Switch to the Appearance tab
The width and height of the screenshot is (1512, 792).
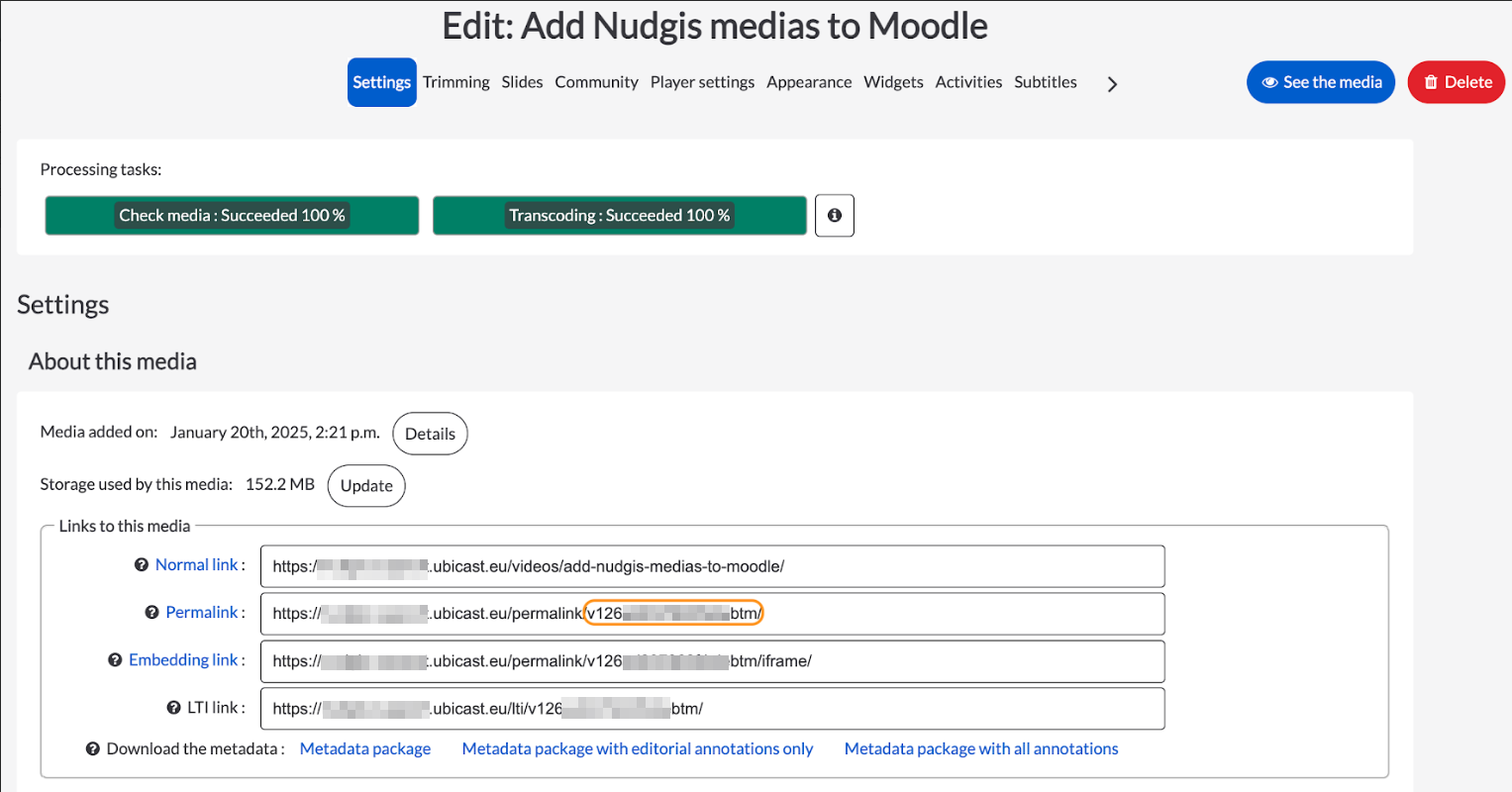[x=809, y=82]
